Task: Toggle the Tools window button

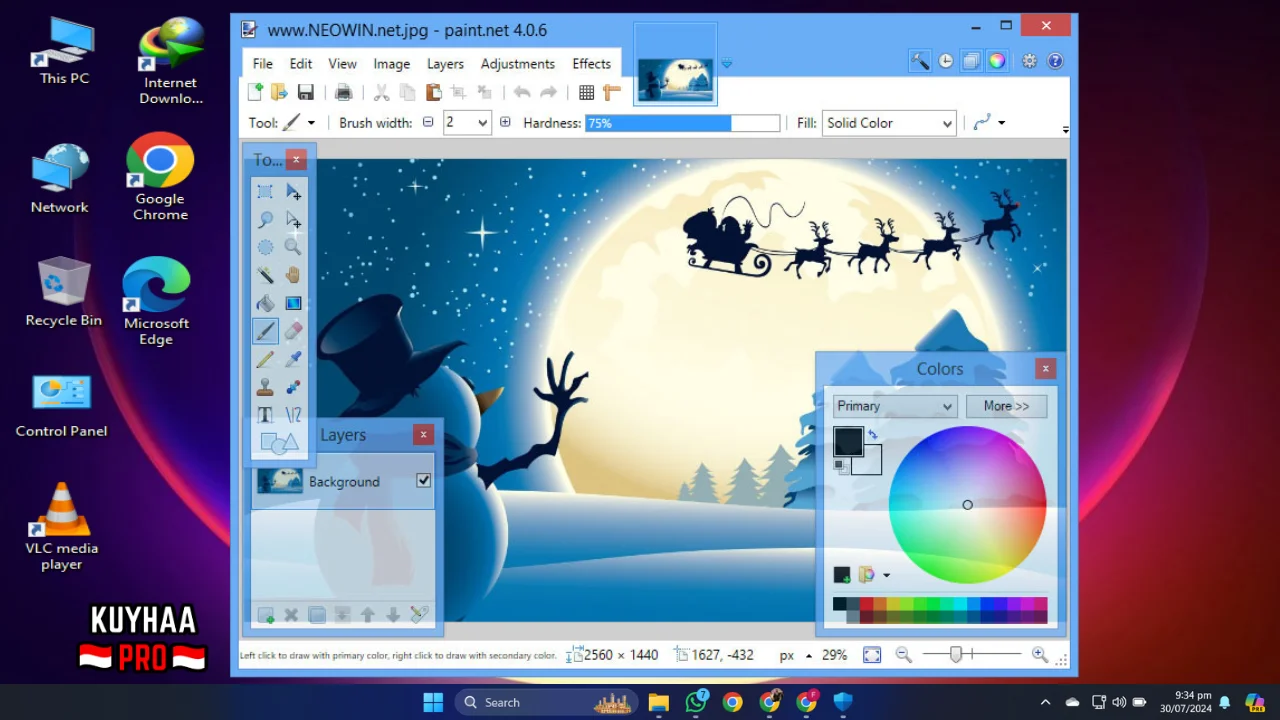Action: pyautogui.click(x=919, y=61)
